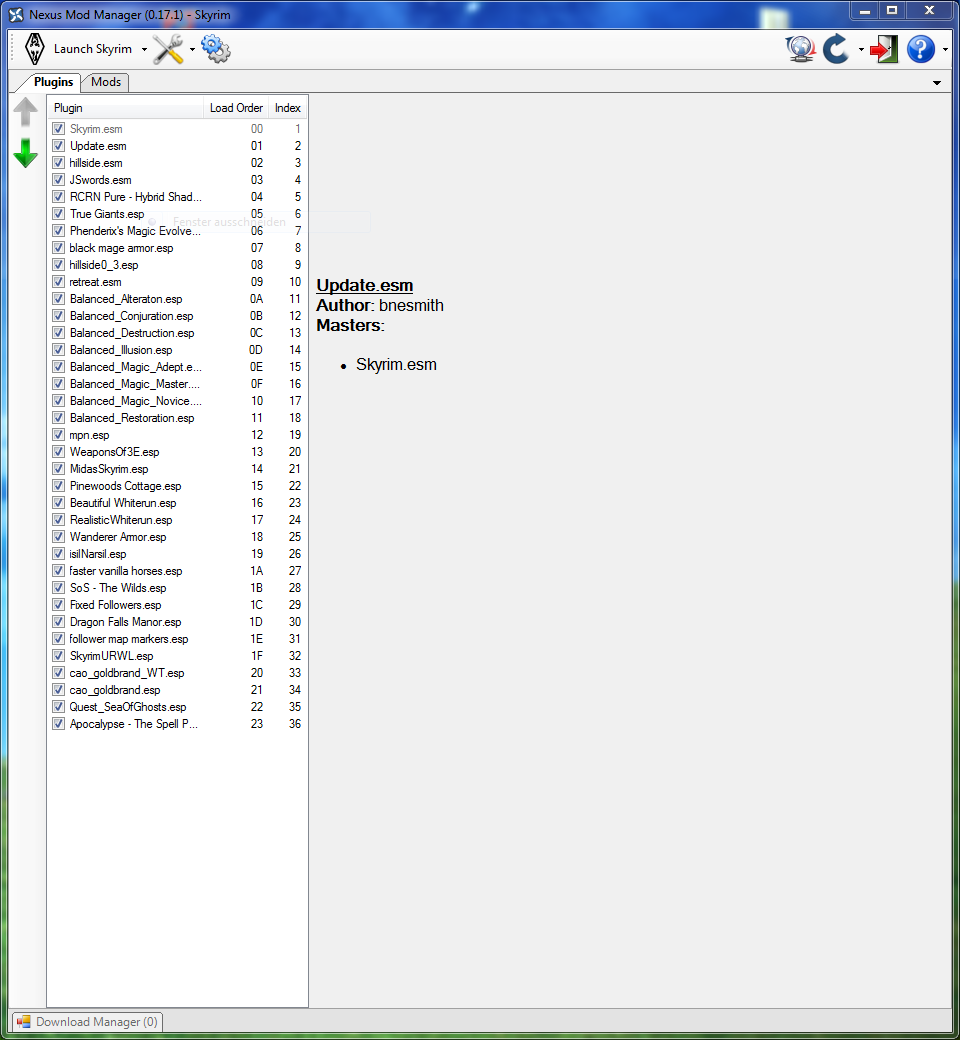This screenshot has height=1040, width=960.
Task: Select the Balanced_Illusion.esp row
Action: [x=177, y=350]
